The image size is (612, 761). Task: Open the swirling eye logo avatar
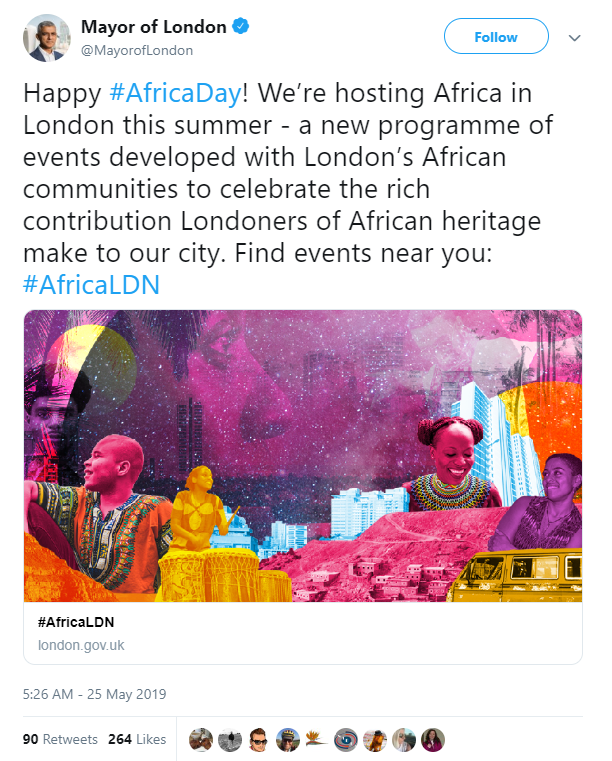click(346, 740)
